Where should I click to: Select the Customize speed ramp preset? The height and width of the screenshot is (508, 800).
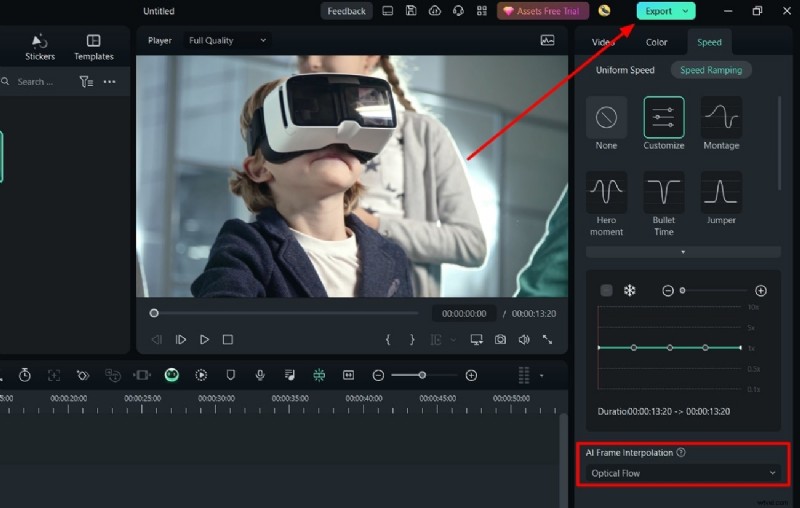tap(664, 124)
